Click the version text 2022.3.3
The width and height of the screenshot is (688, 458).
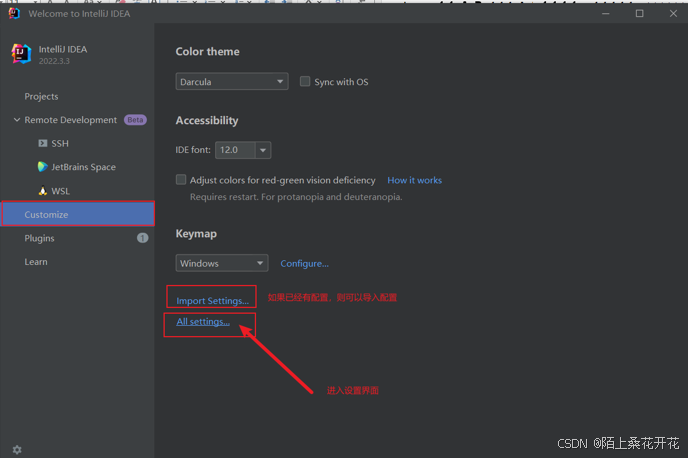[54, 61]
